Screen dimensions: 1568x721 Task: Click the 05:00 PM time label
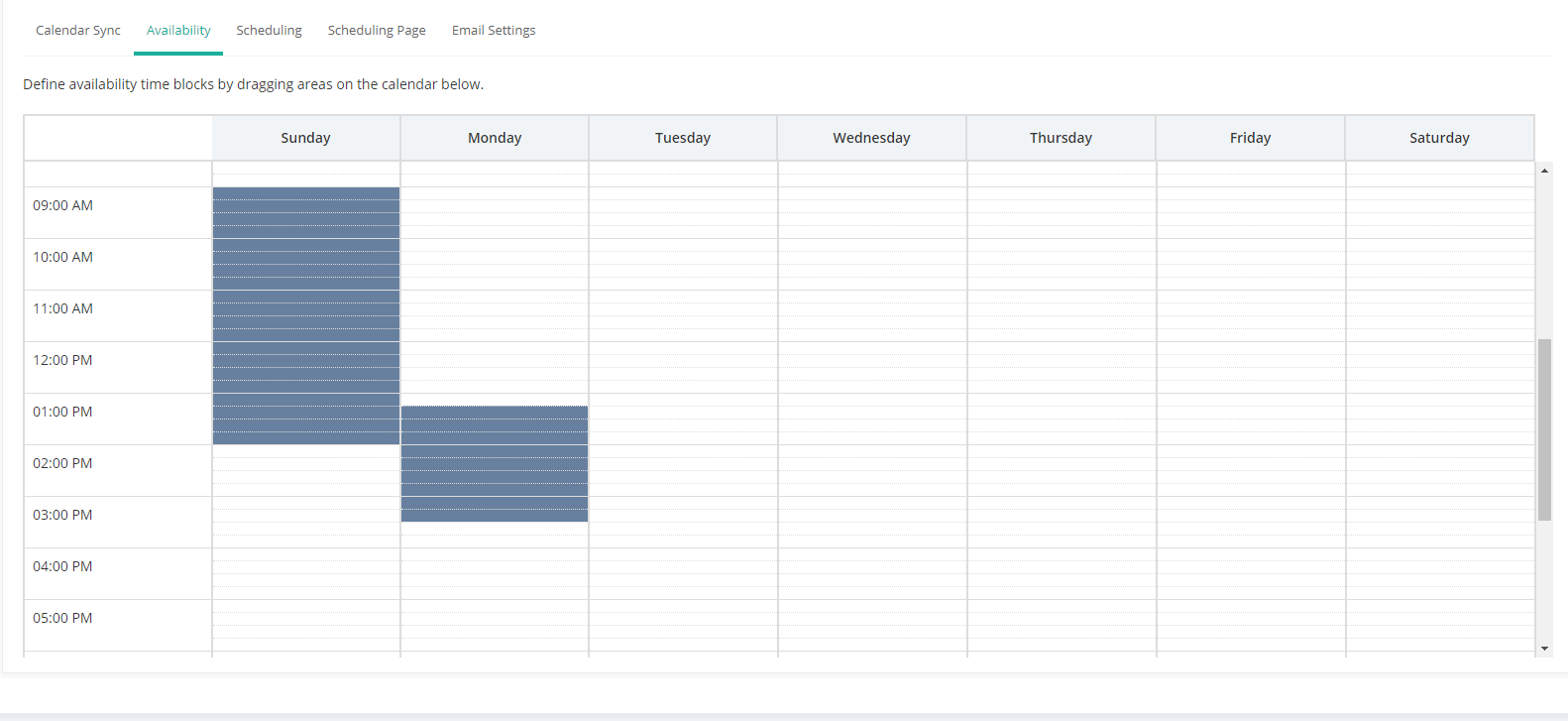pyautogui.click(x=62, y=618)
